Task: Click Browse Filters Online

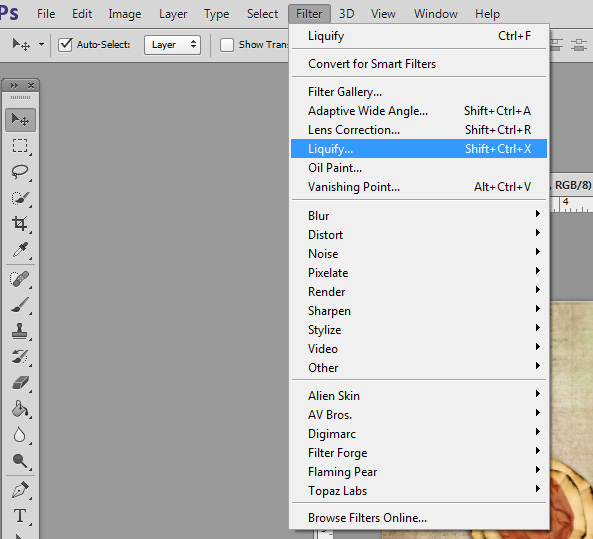Action: click(419, 517)
